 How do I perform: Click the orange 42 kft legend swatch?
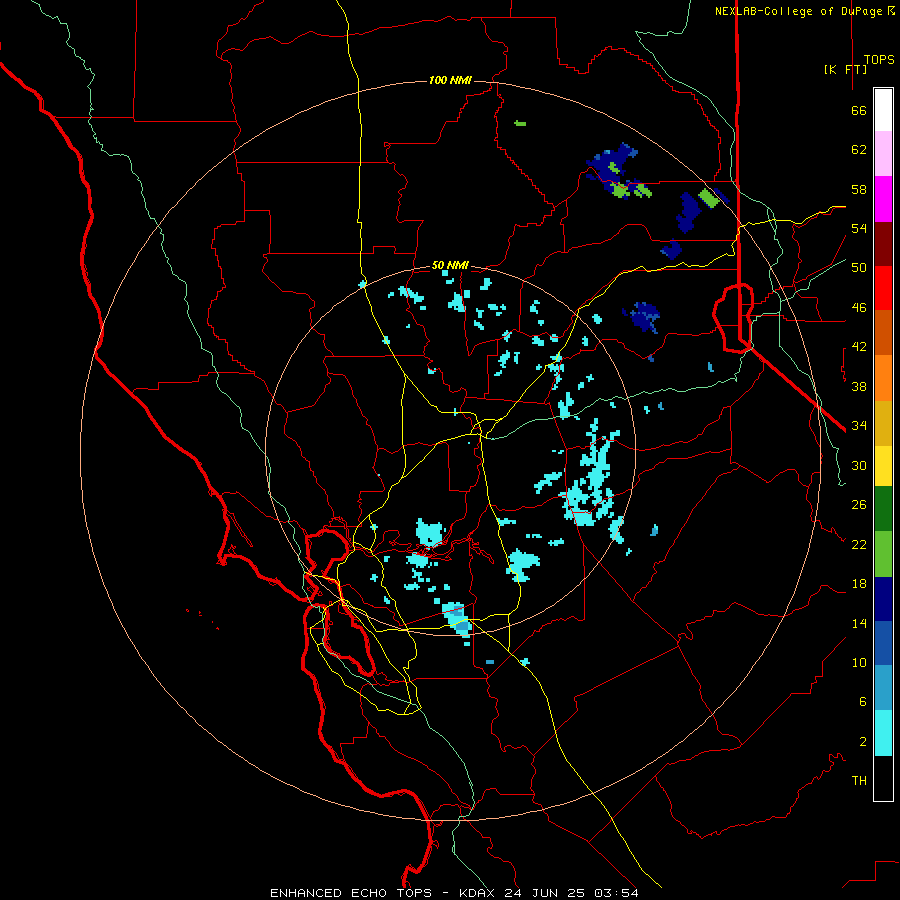point(883,378)
